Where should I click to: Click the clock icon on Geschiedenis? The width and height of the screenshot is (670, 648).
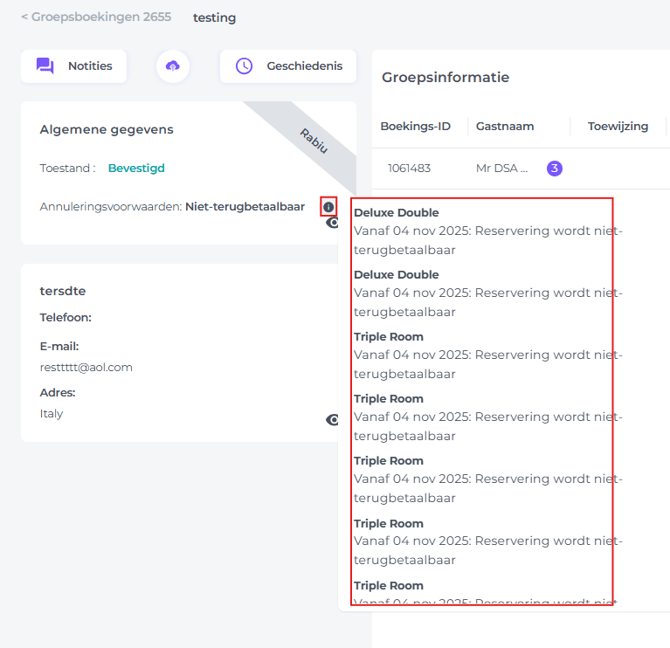(244, 66)
